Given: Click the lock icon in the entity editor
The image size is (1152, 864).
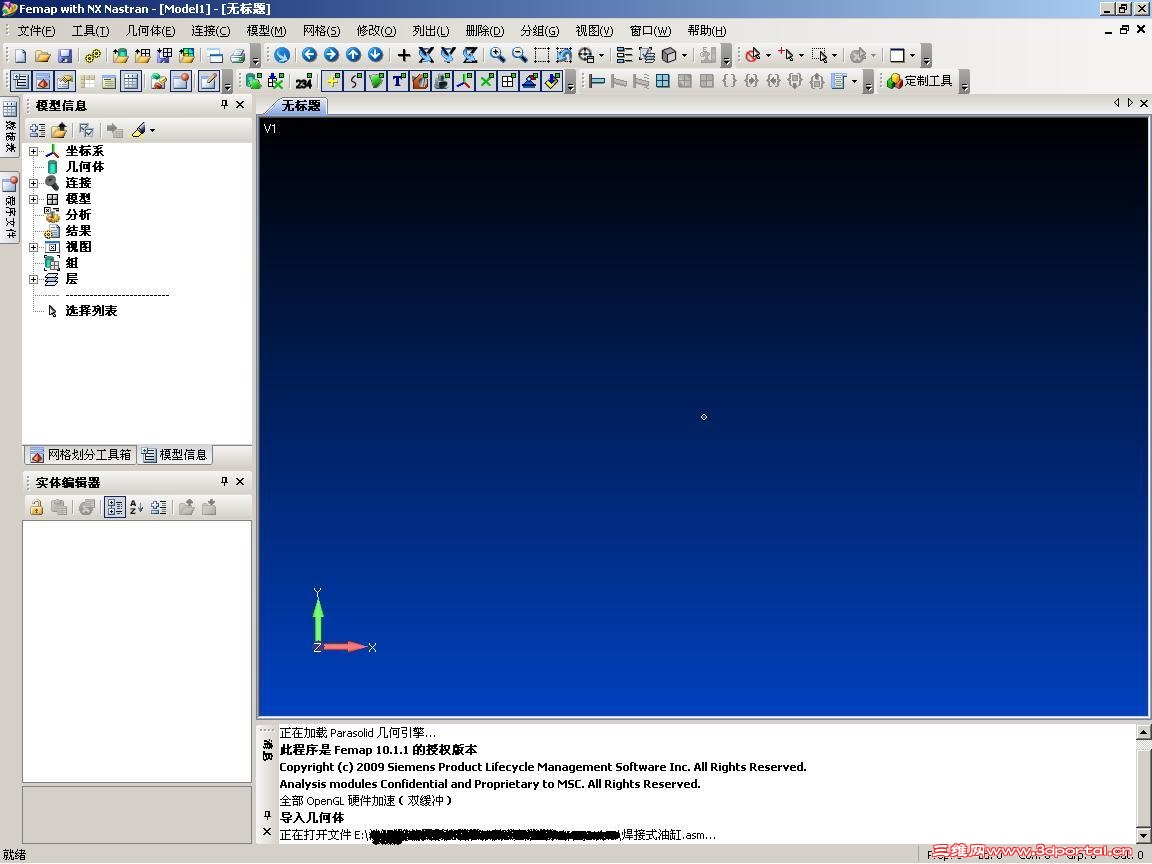Looking at the screenshot, I should click(x=36, y=507).
